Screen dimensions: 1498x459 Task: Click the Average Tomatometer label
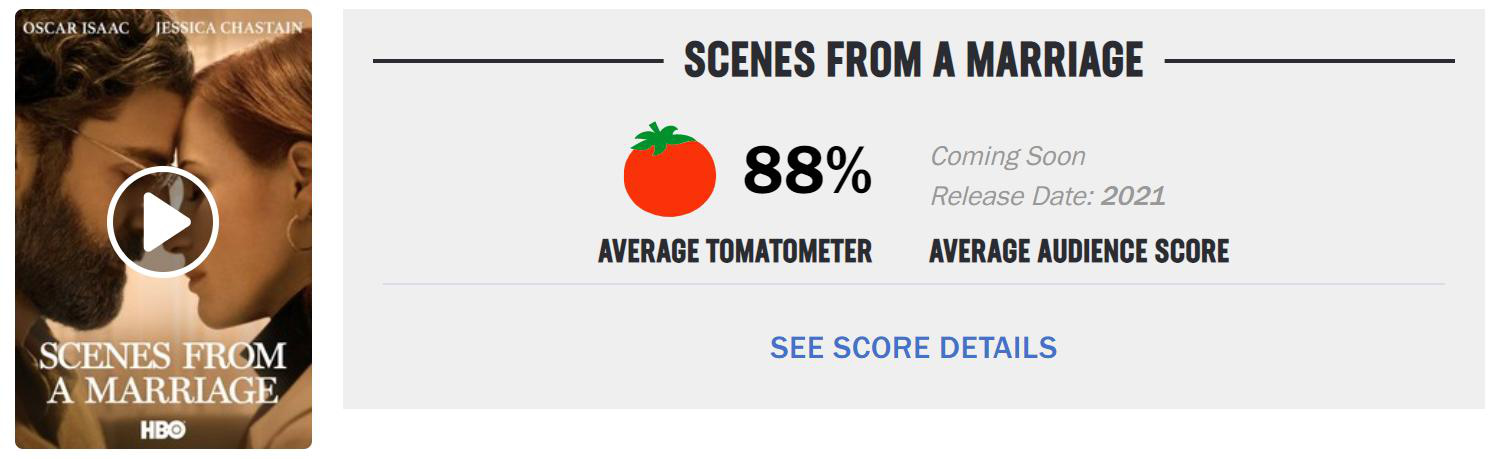tap(735, 251)
